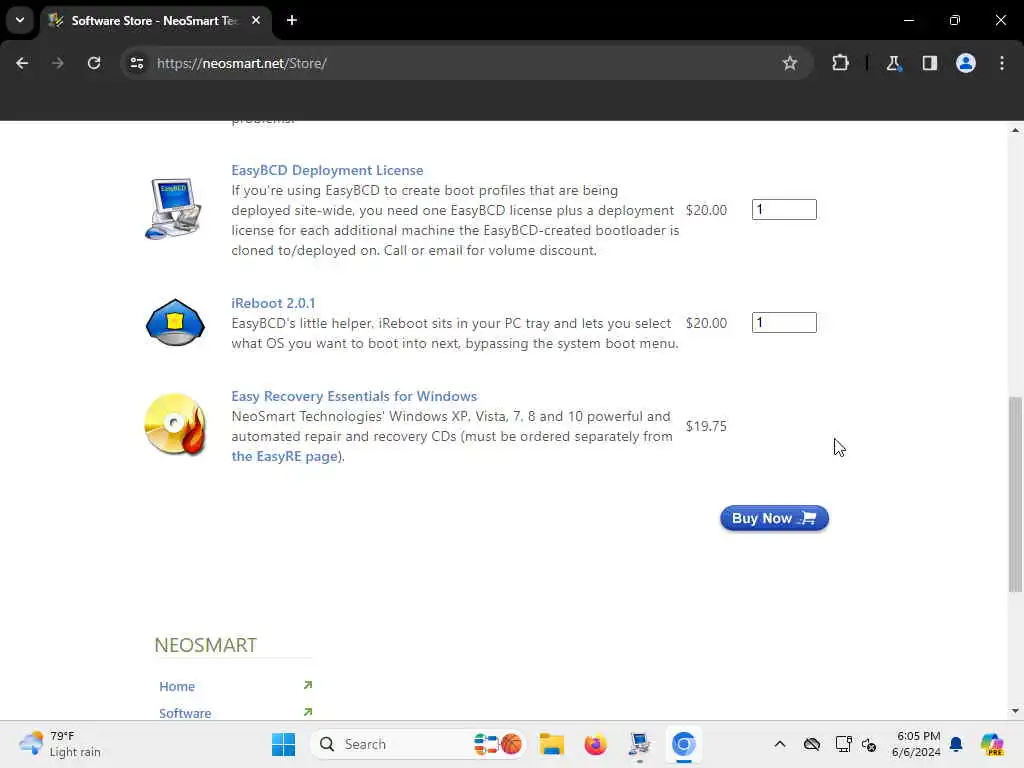Open the Software footer link

point(185,713)
